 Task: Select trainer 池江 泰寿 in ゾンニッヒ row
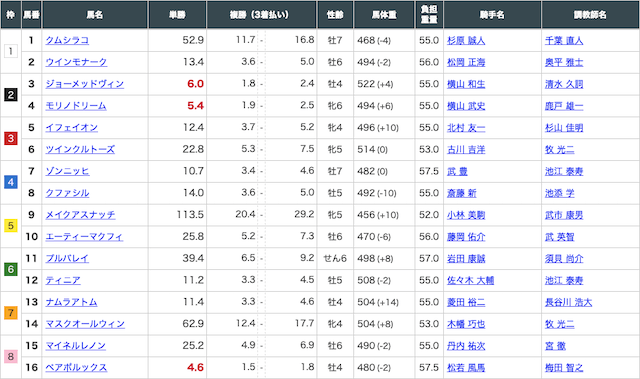pos(564,171)
